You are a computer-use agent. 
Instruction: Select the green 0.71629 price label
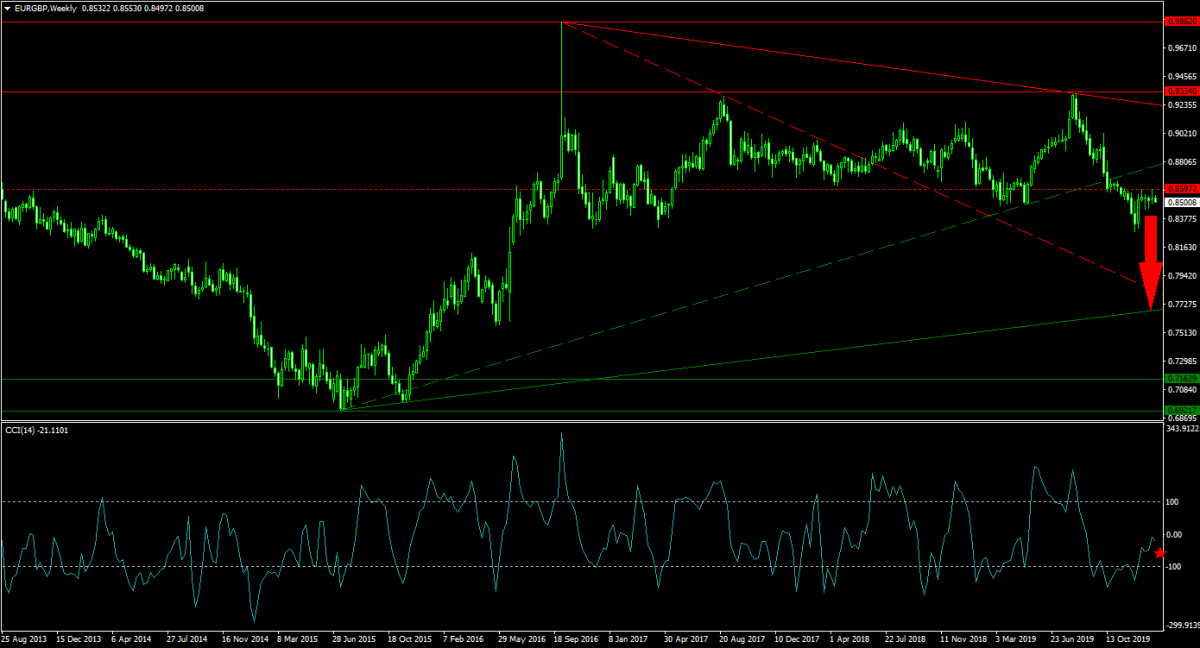coord(1181,378)
